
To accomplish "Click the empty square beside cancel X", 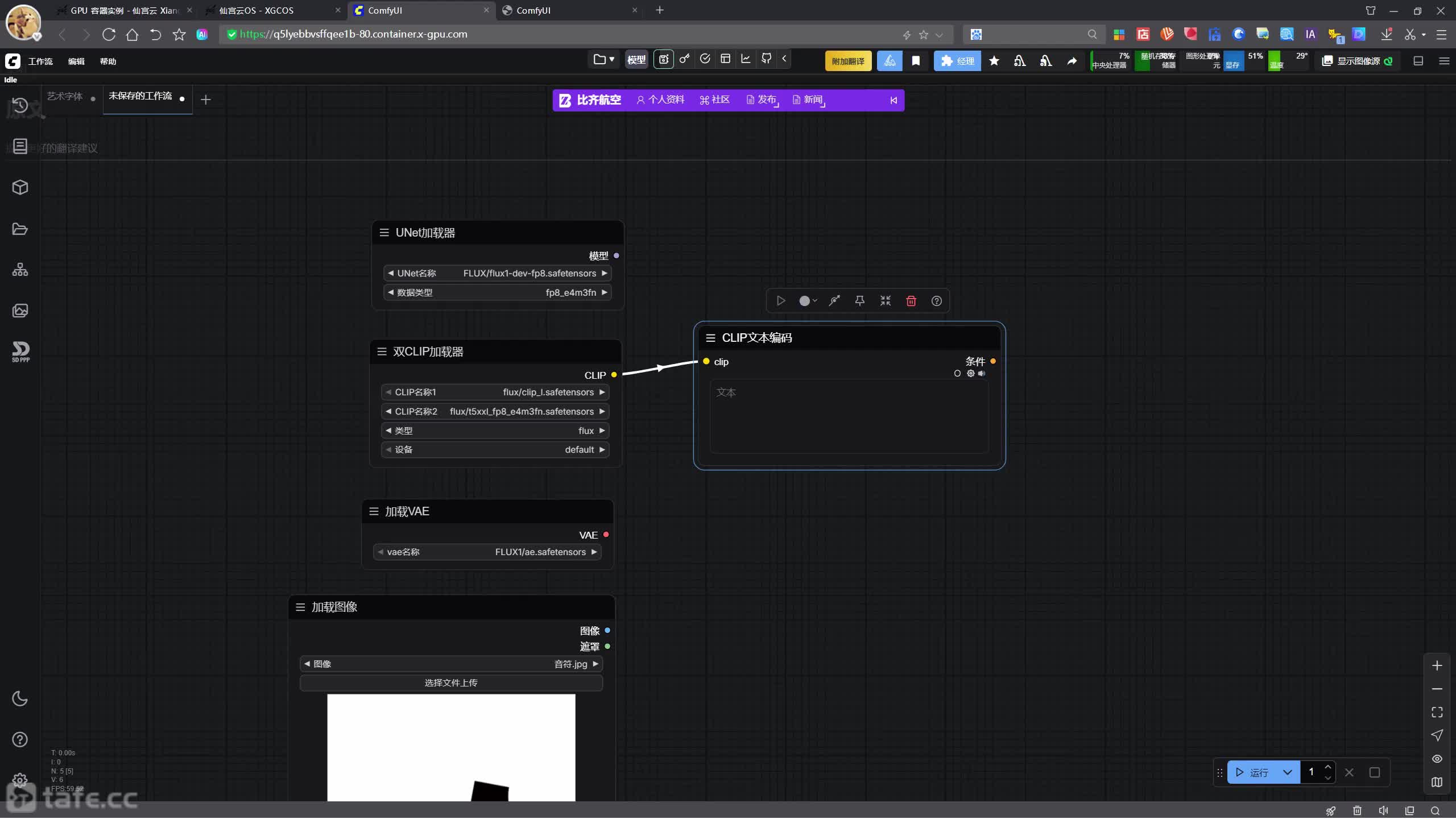I will 1375,772.
